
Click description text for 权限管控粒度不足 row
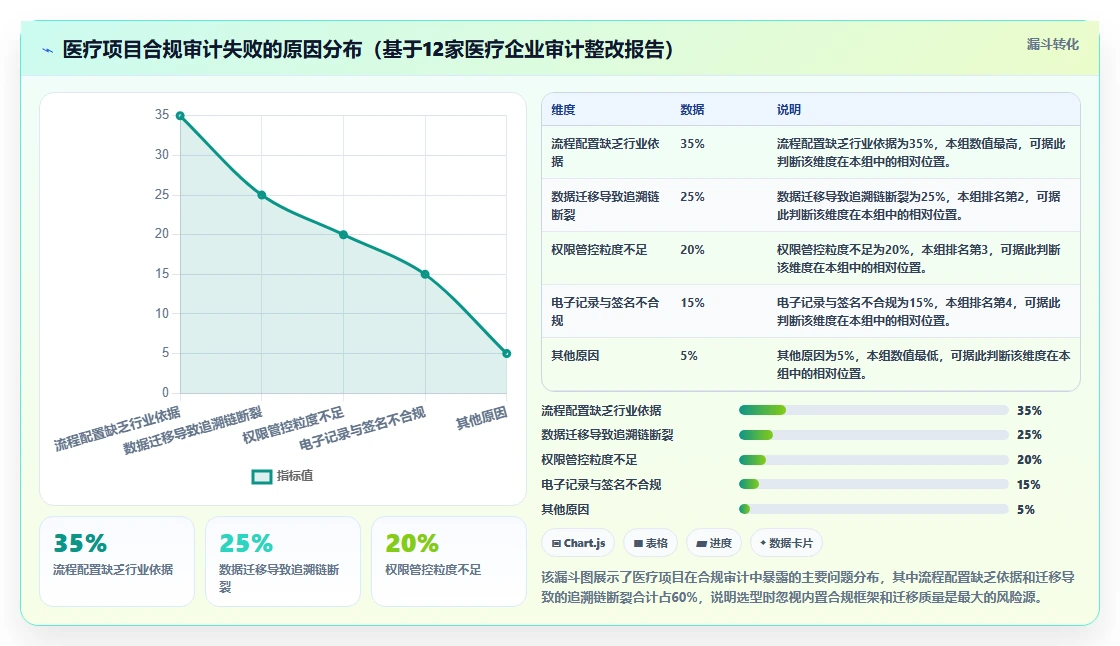pos(918,258)
